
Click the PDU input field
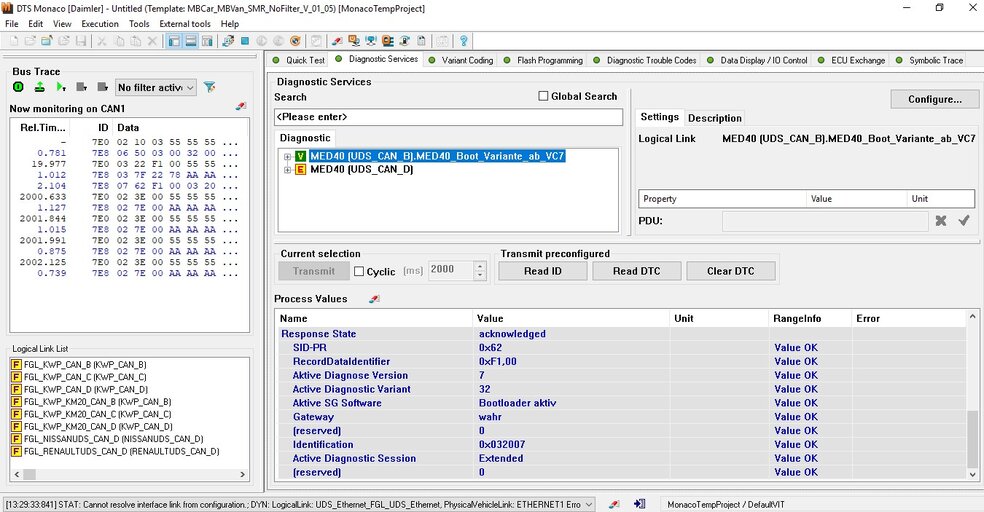pyautogui.click(x=825, y=221)
